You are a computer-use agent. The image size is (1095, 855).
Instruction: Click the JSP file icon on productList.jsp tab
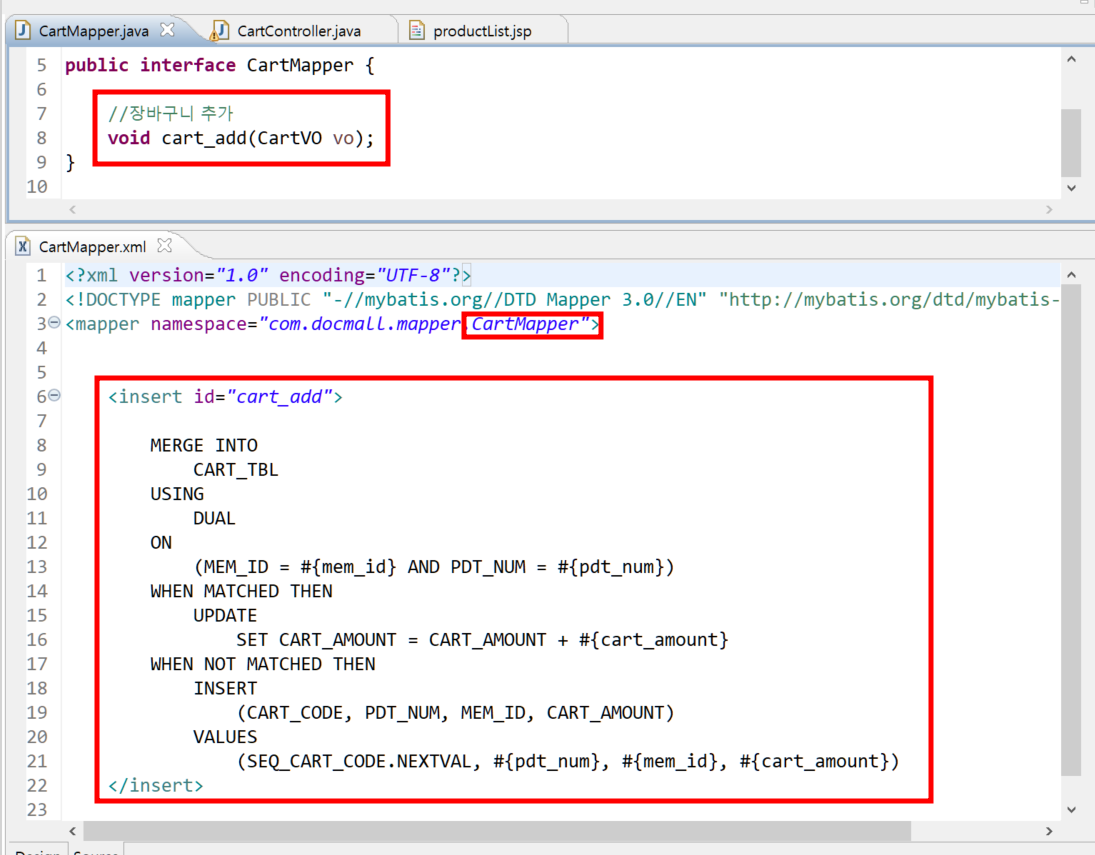(417, 31)
